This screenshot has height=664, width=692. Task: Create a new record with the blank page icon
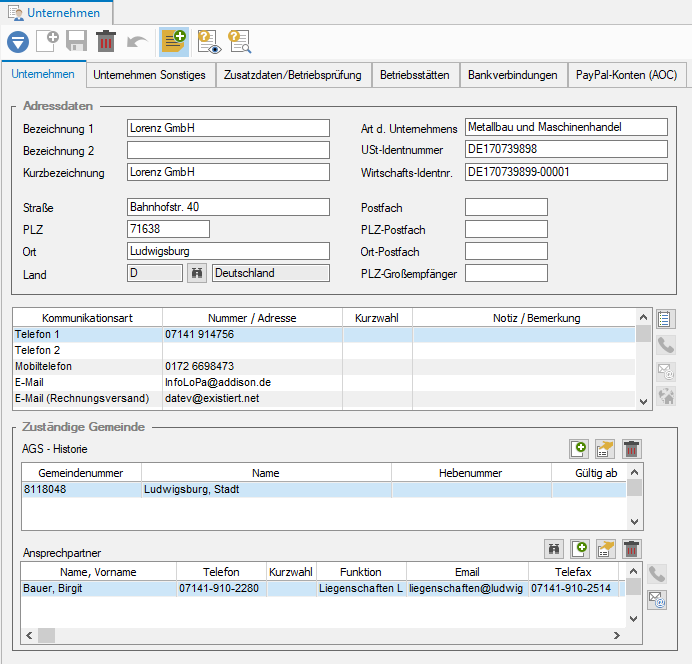[x=47, y=41]
